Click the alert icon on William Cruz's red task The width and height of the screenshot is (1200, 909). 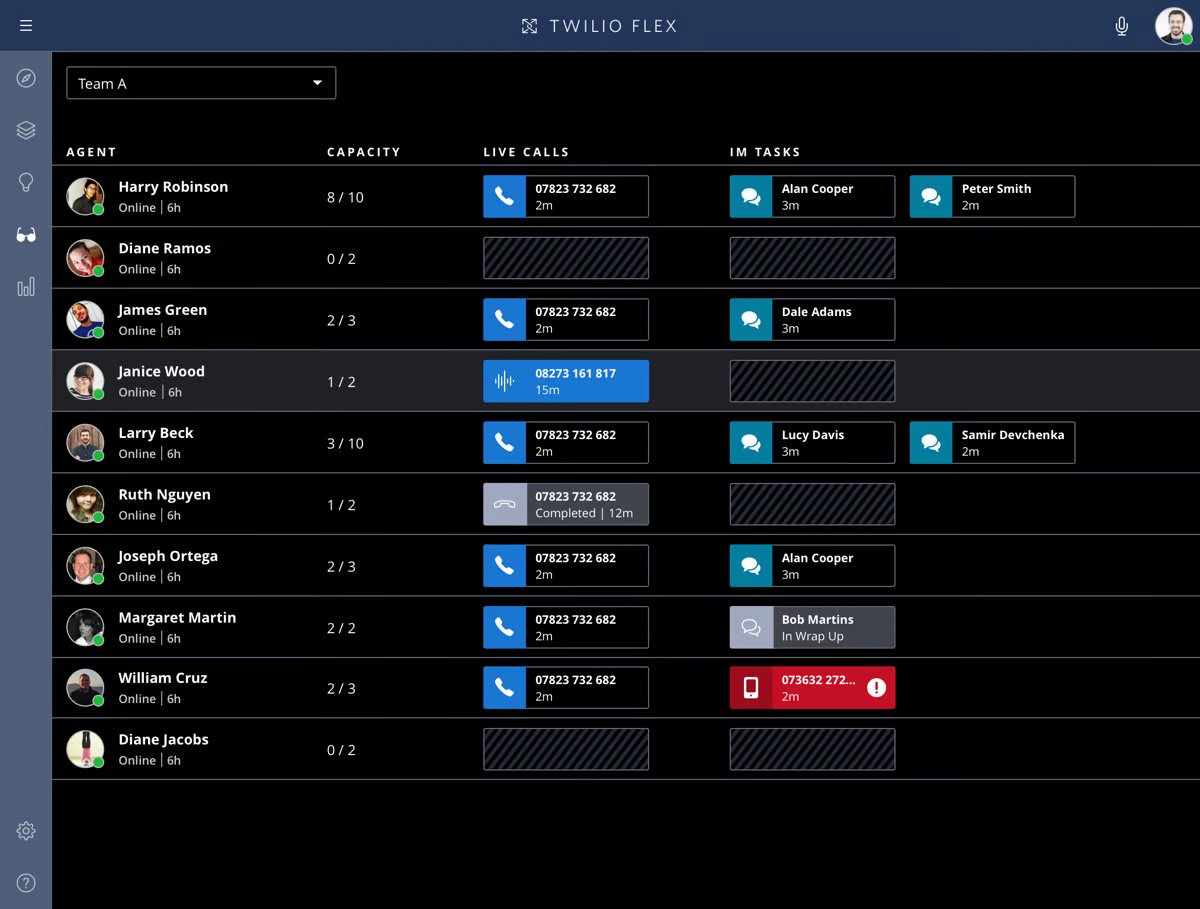[x=876, y=687]
